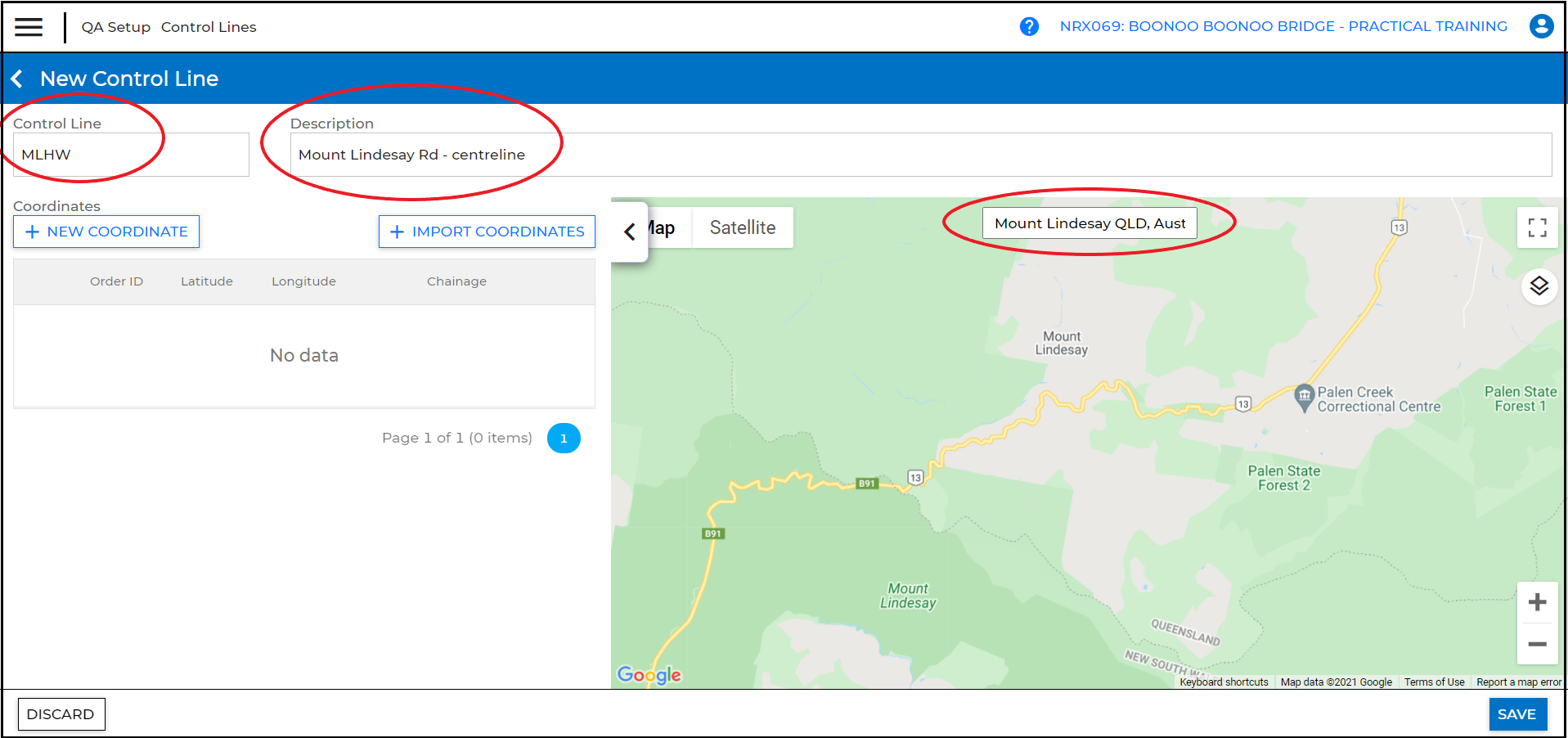
Task: Select page 1 in pagination
Action: 564,439
